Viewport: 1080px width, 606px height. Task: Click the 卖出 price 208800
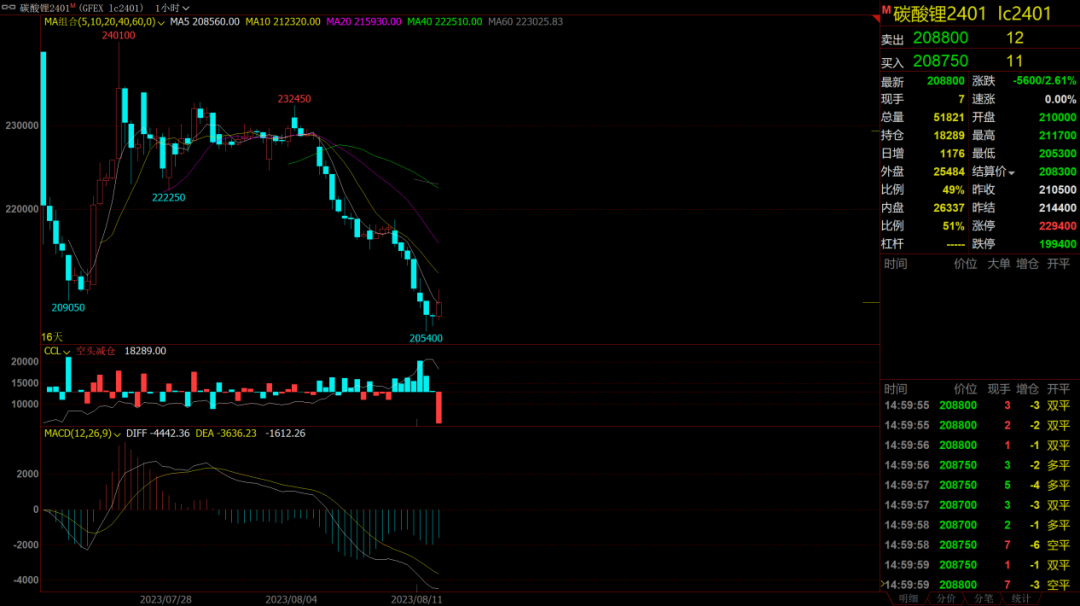(x=939, y=38)
